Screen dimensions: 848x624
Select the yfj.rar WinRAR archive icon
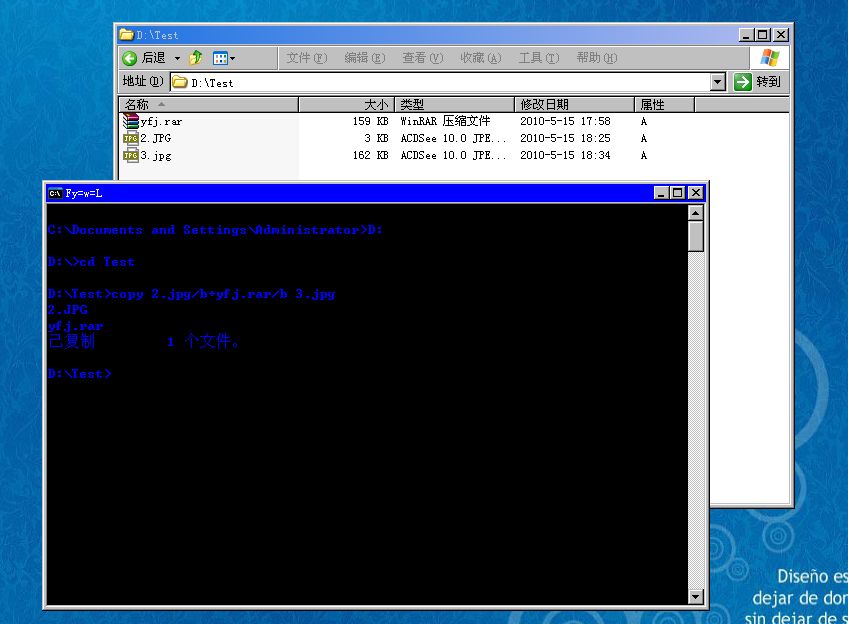pos(131,121)
